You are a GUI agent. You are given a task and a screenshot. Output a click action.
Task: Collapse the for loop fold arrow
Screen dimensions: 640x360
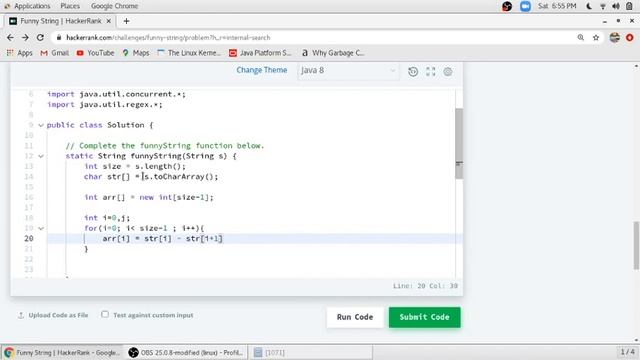tap(41, 228)
